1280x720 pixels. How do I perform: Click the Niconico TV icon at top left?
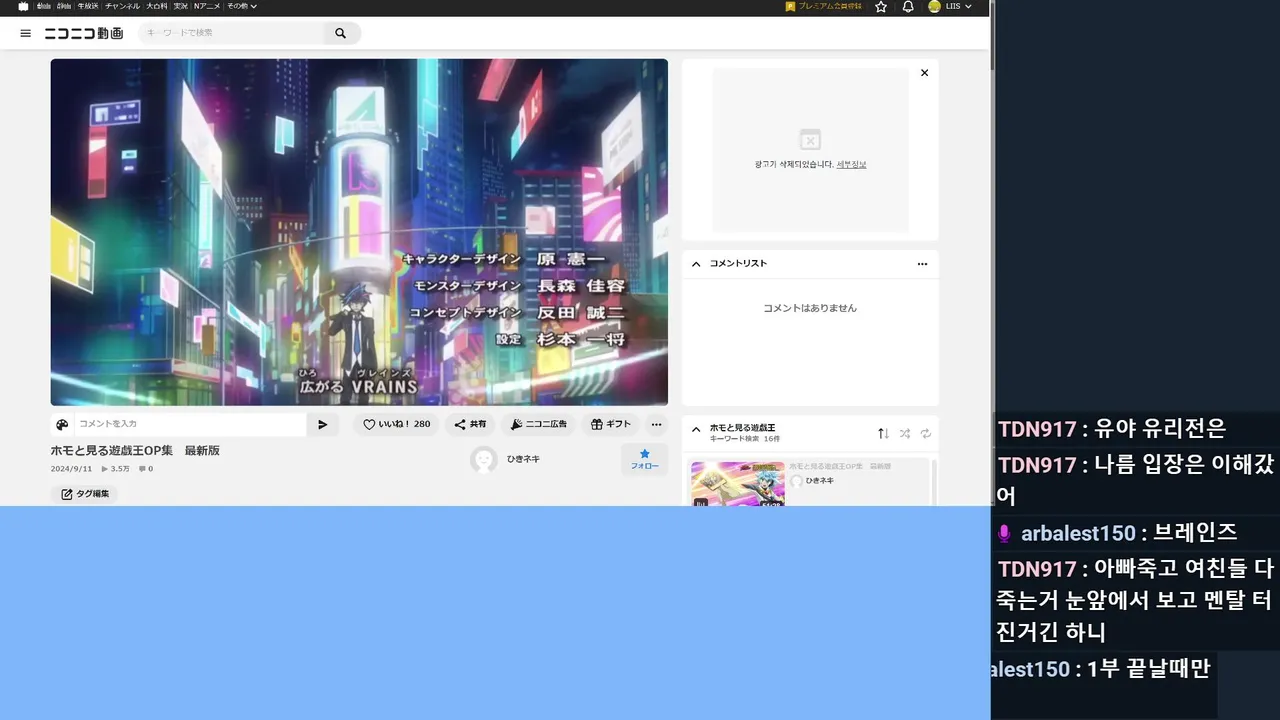coord(23,6)
